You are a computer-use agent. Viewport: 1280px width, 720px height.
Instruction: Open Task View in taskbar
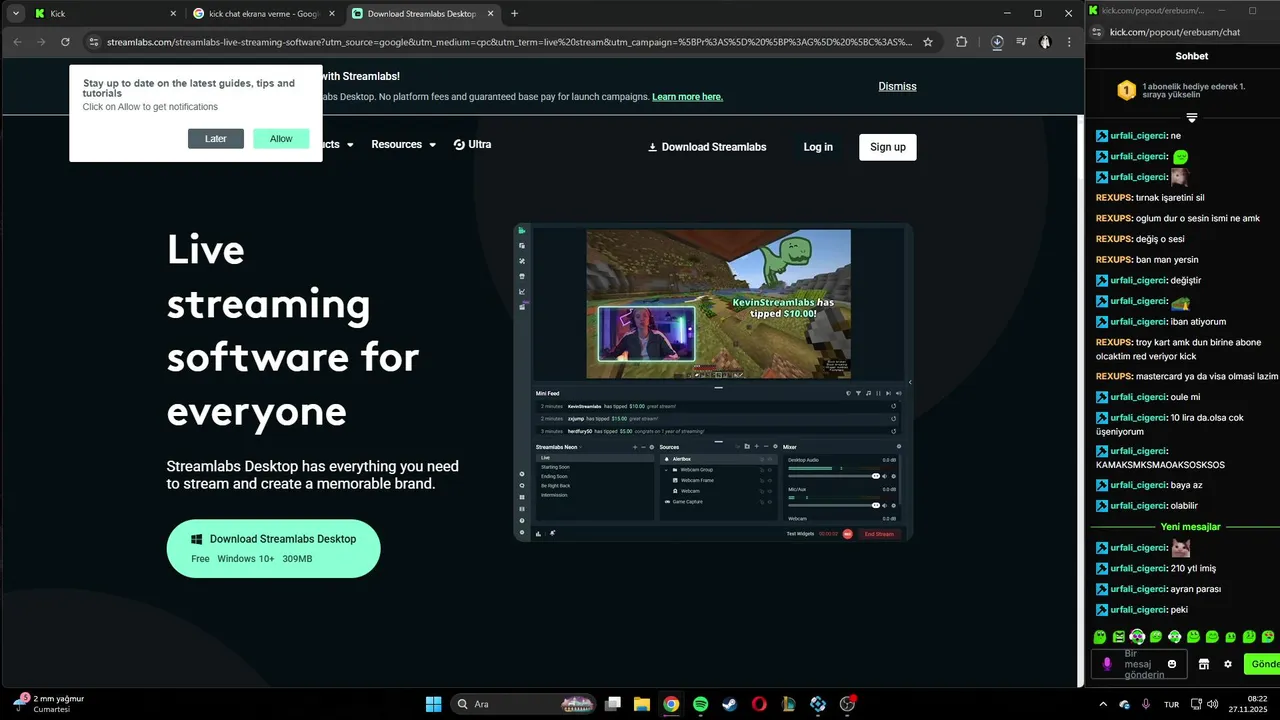tap(613, 704)
